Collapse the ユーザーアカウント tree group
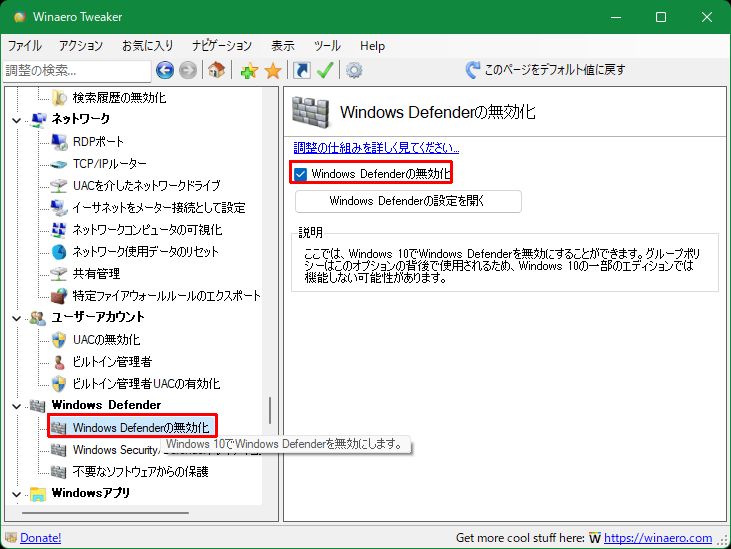Viewport: 731px width, 549px height. 16,318
